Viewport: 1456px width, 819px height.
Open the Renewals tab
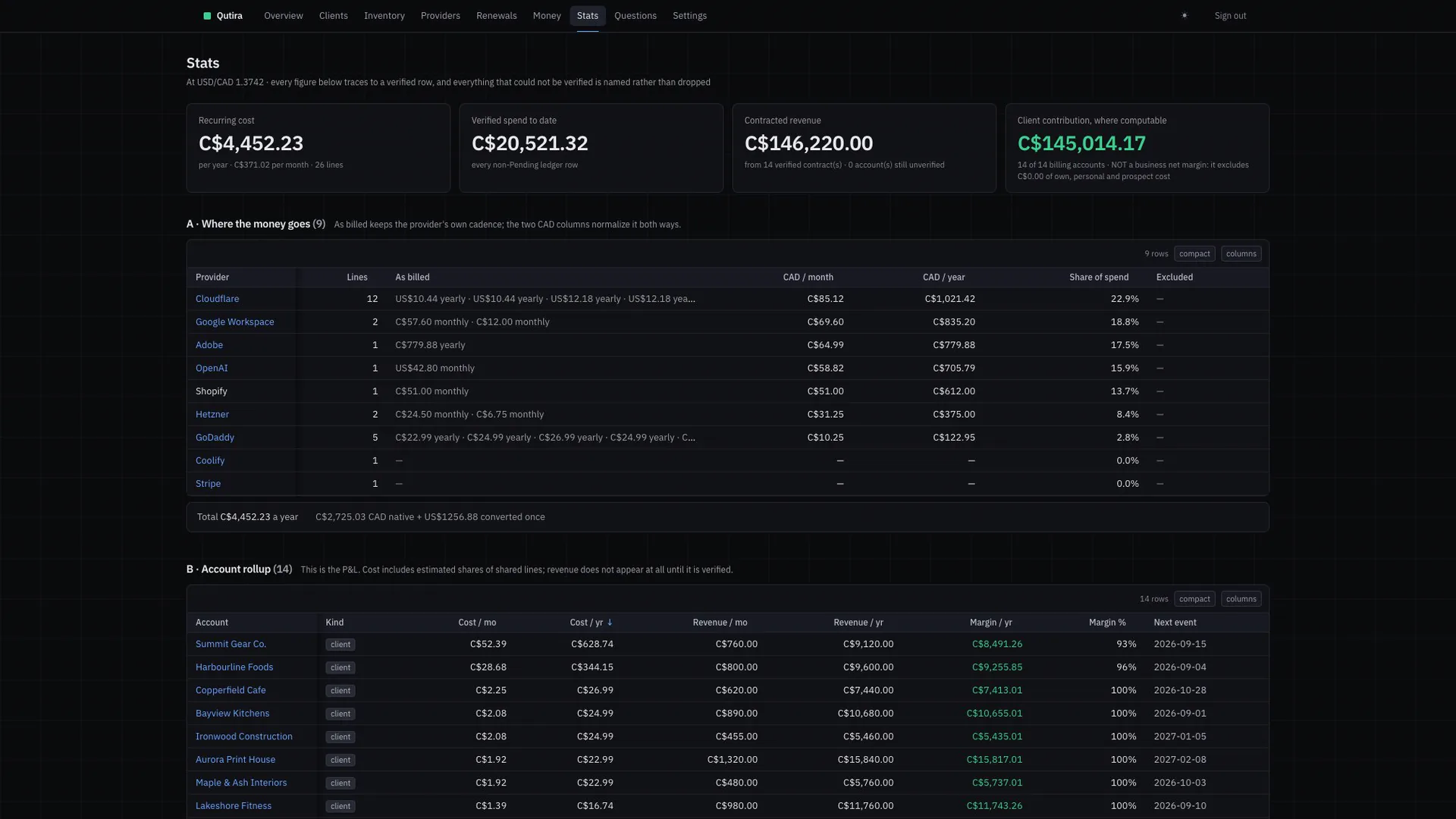click(x=497, y=16)
